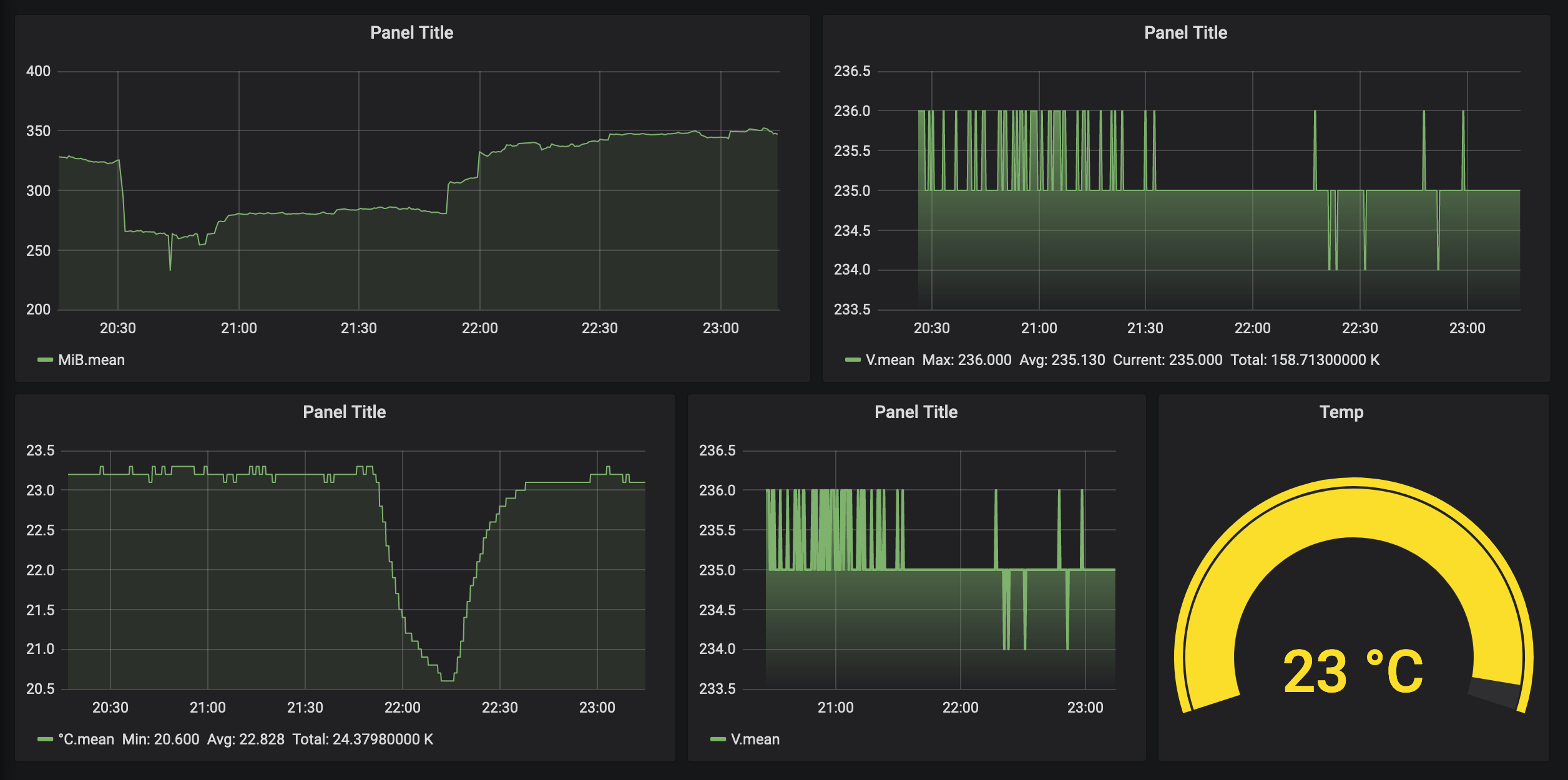The height and width of the screenshot is (780, 1568).
Task: Open Panel Title menu above MiB graph
Action: [411, 32]
